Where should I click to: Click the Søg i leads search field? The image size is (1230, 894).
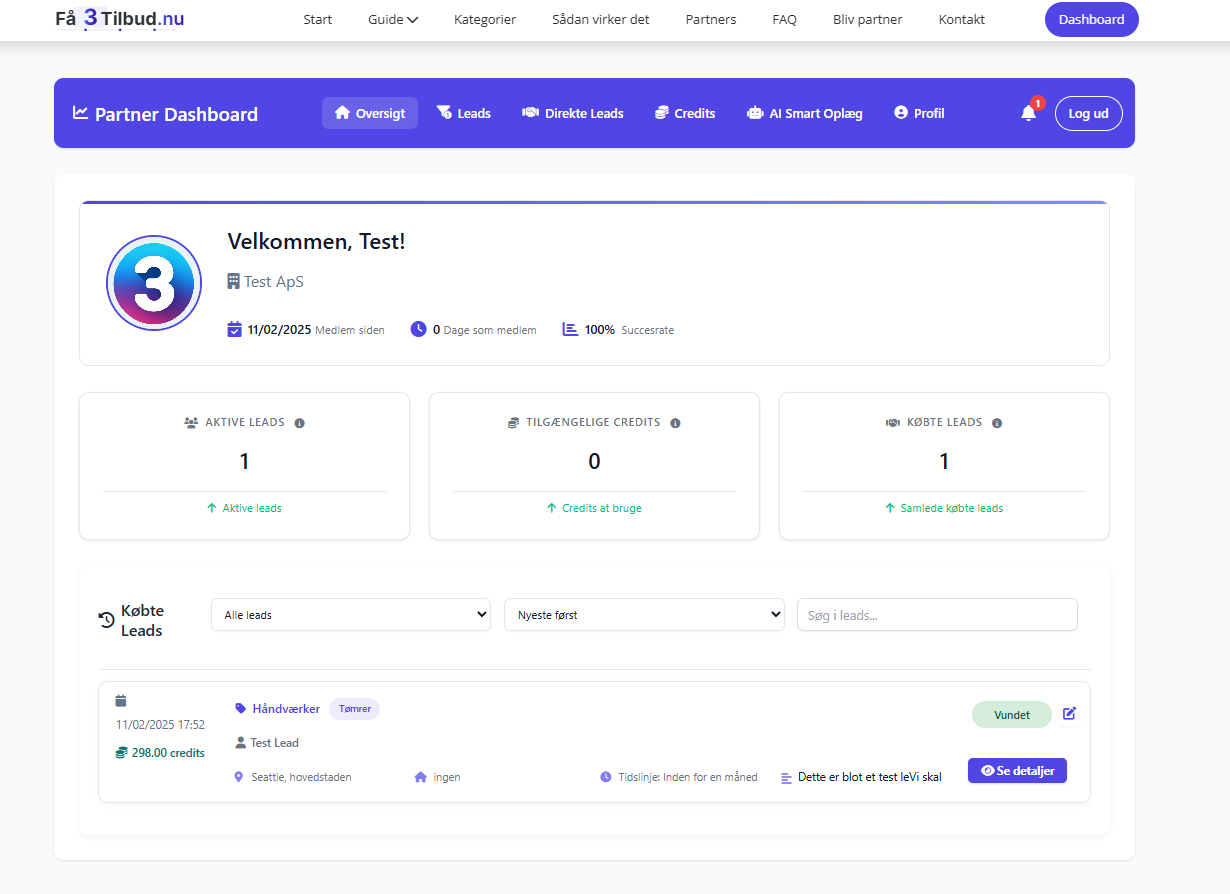[936, 615]
